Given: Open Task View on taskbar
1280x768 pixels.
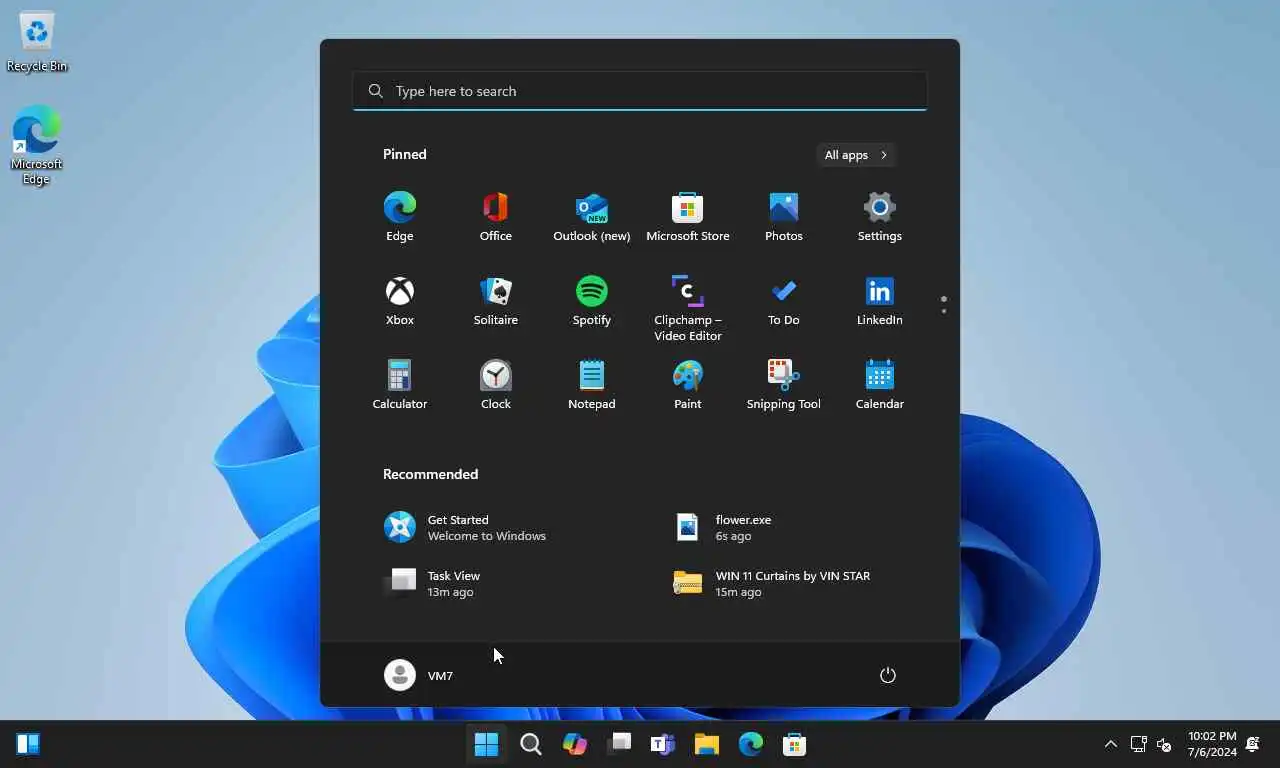Looking at the screenshot, I should (619, 744).
